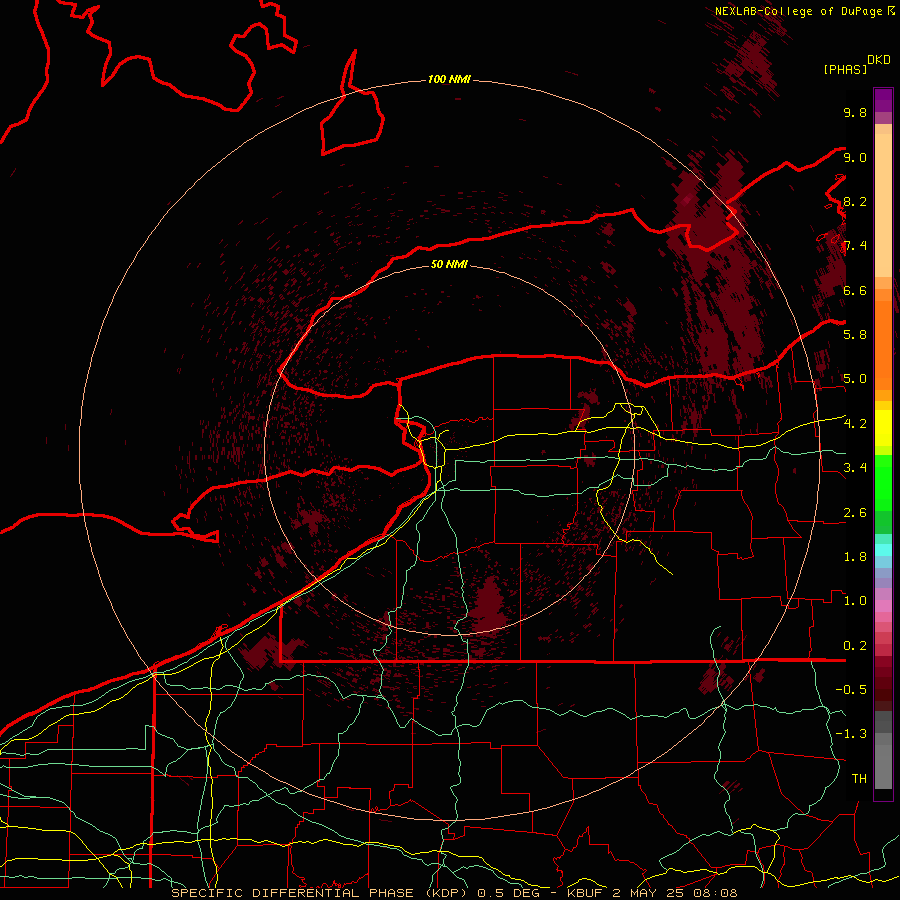The width and height of the screenshot is (900, 900).
Task: Pick the pink color bar segment
Action: [x=883, y=606]
